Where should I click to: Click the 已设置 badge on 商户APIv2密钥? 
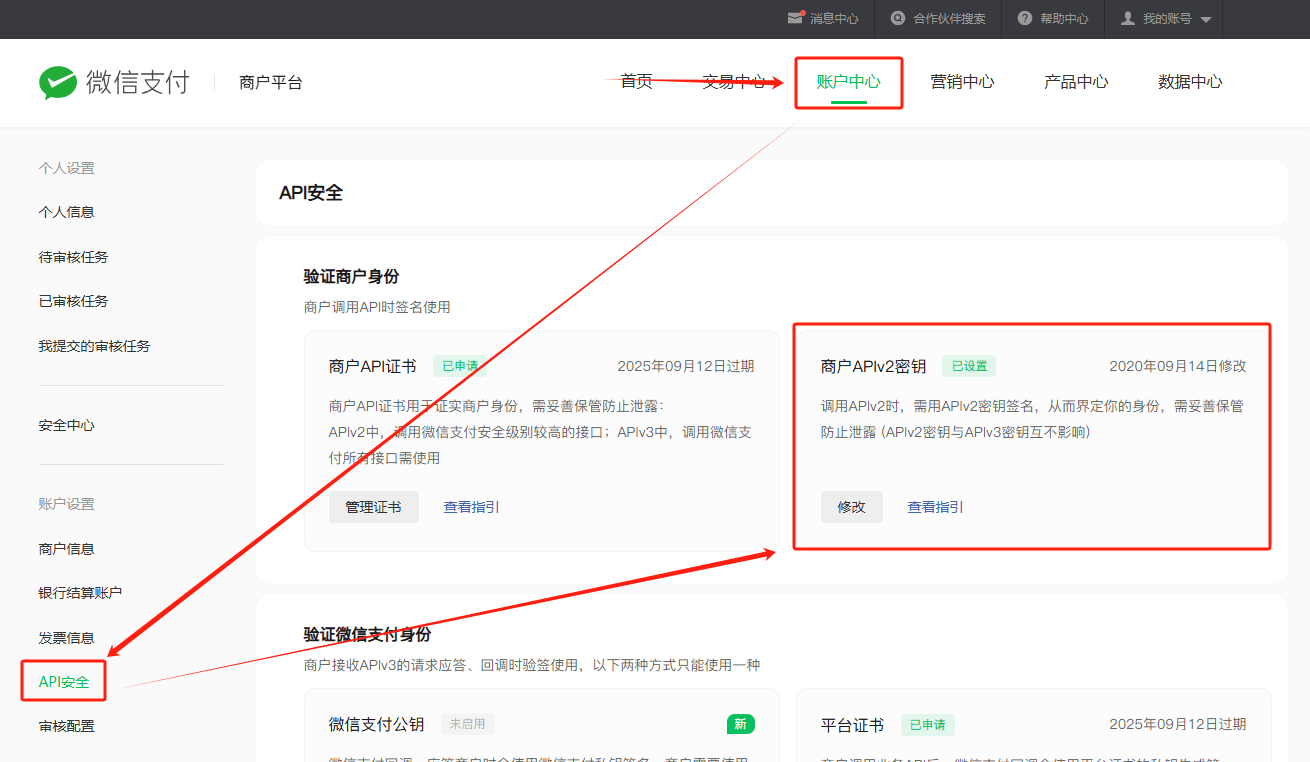(969, 366)
